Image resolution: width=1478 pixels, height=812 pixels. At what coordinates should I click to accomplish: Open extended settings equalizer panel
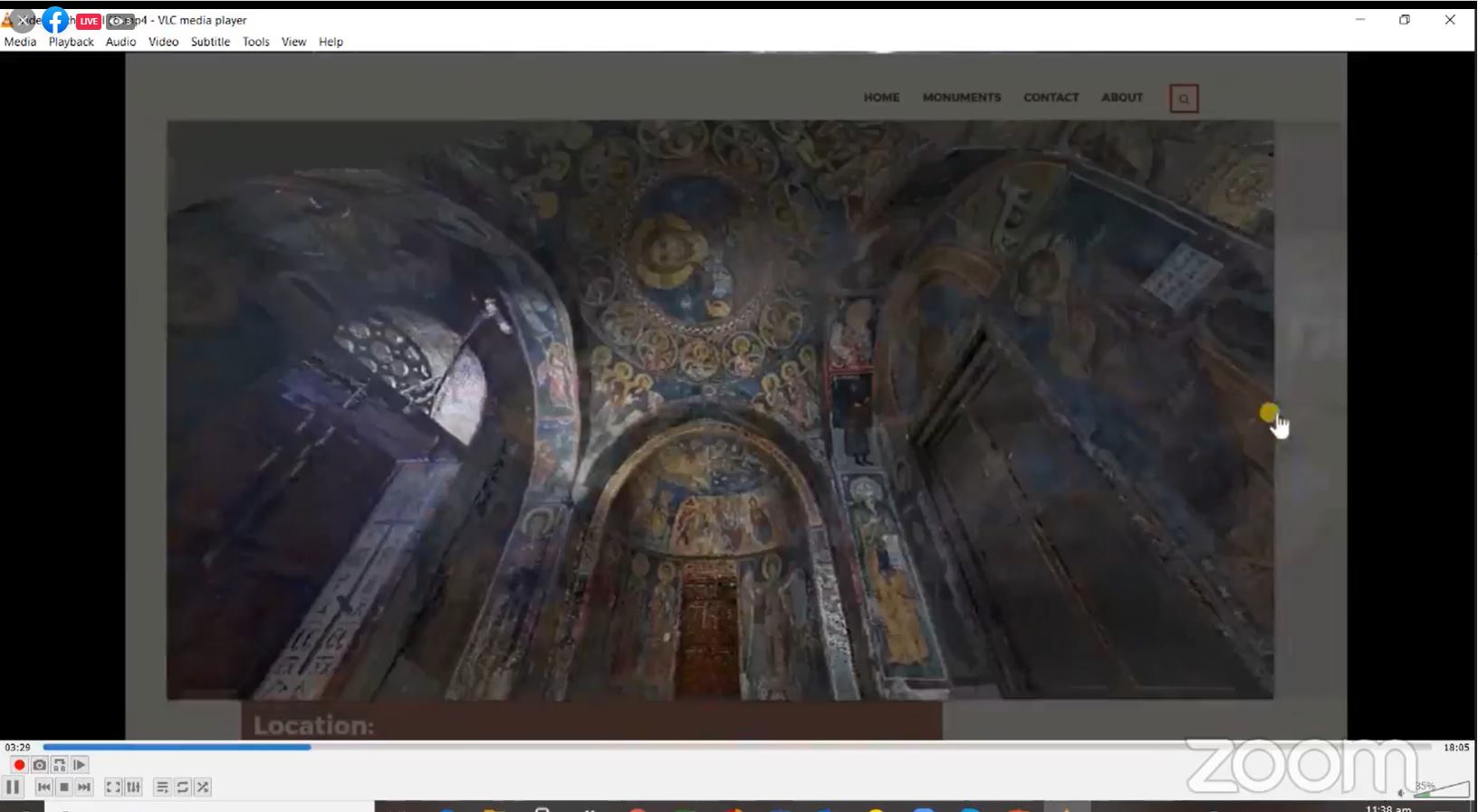coord(133,788)
